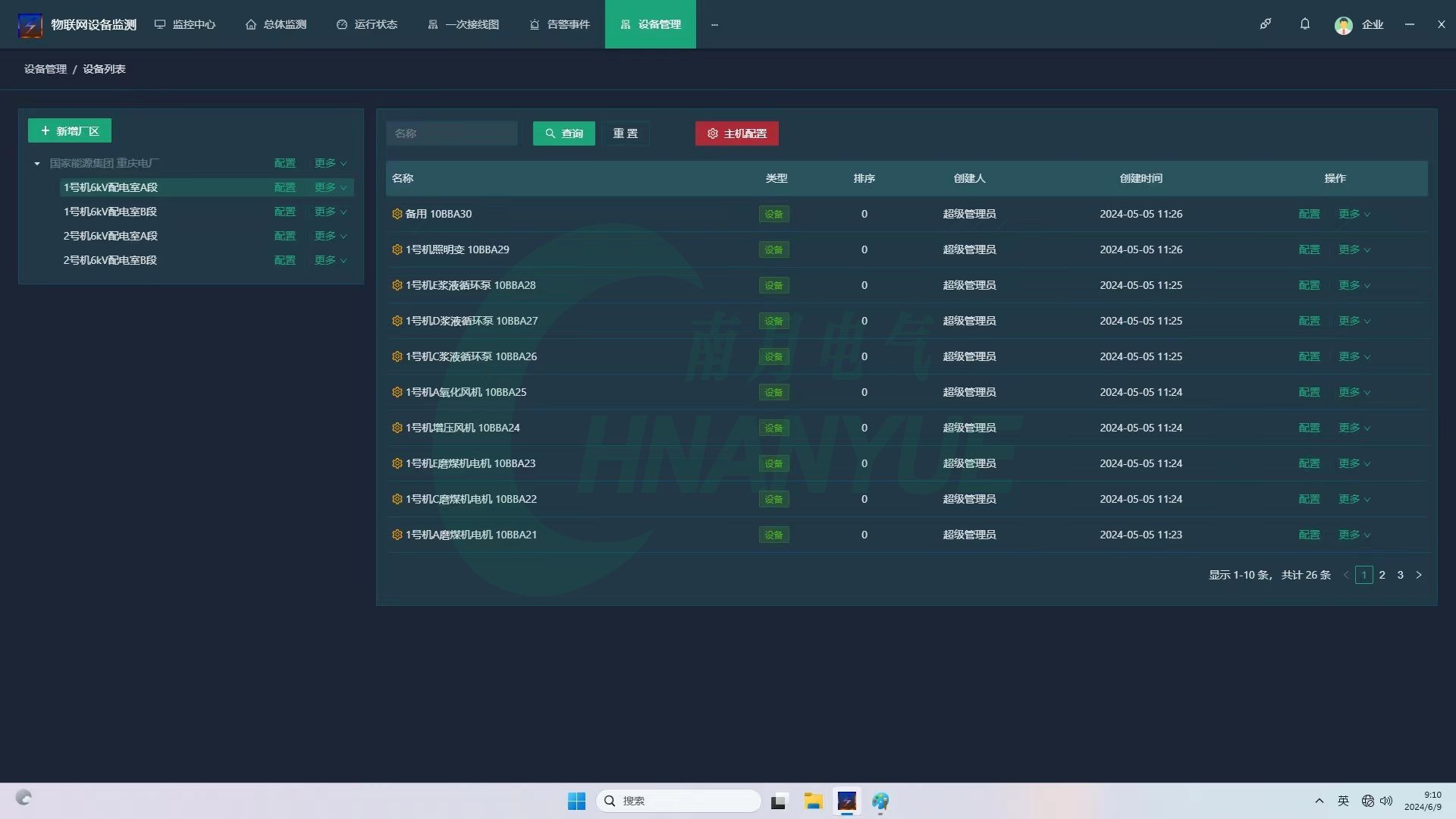The image size is (1456, 819).
Task: Open 更多 dropdown for 国家能源集团 重庆电厂
Action: click(x=331, y=163)
